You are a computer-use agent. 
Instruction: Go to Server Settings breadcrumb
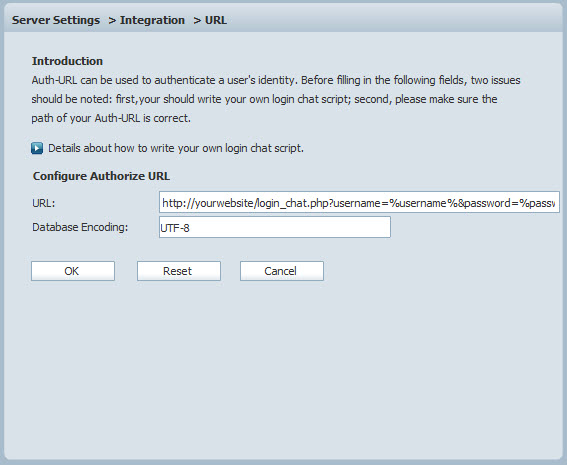[x=56, y=20]
